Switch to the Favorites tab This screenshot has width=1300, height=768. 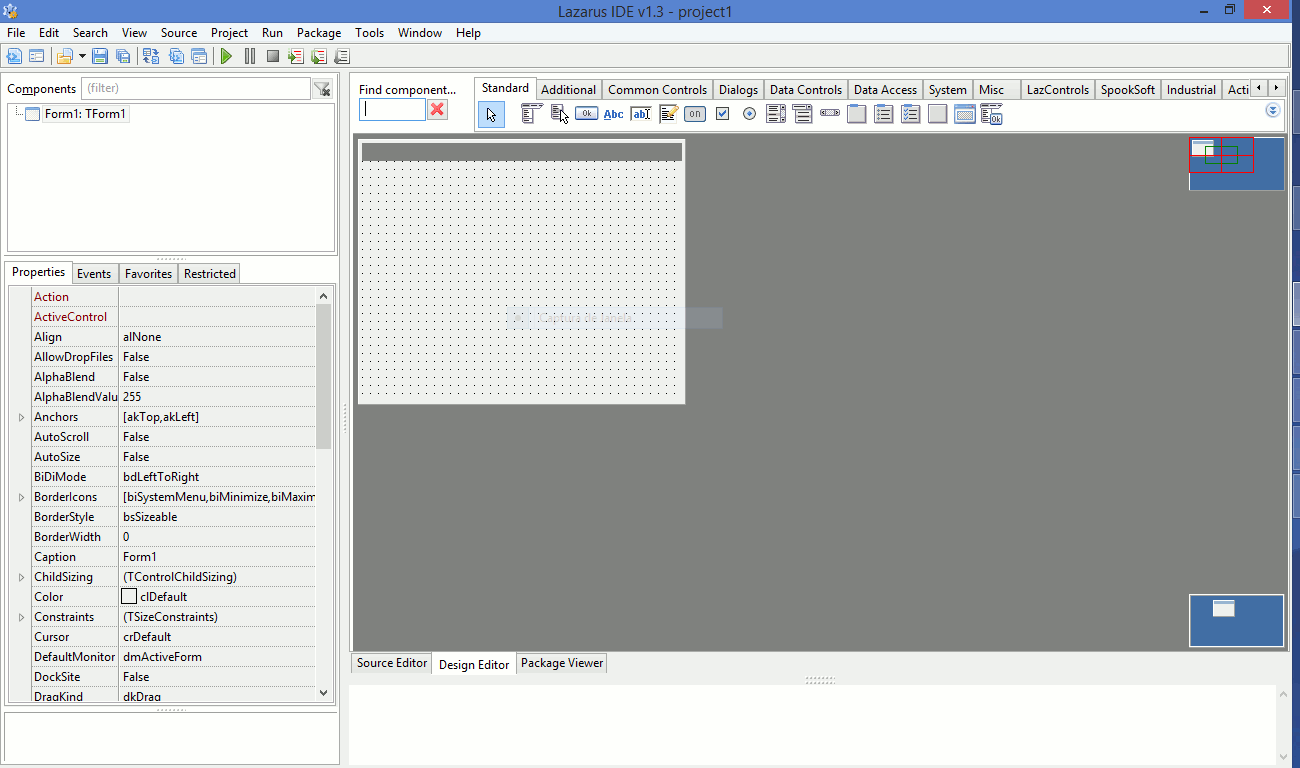(x=148, y=274)
